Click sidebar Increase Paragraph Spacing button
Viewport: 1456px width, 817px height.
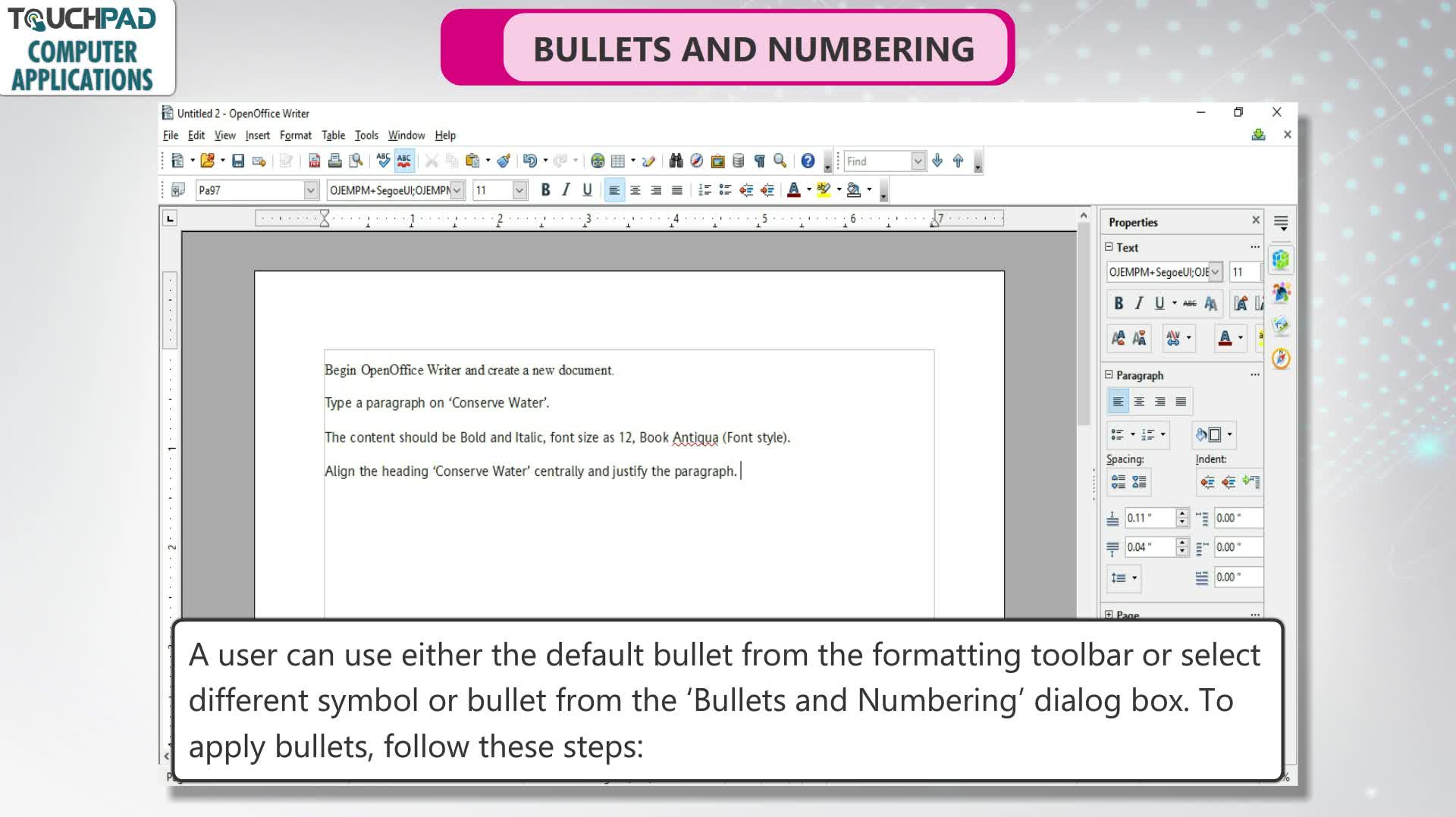pyautogui.click(x=1119, y=482)
